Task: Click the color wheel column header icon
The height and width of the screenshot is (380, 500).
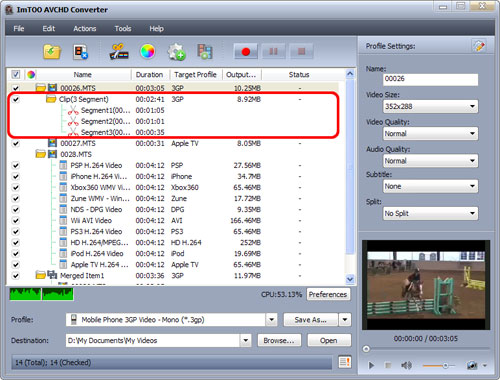Action: click(x=31, y=74)
